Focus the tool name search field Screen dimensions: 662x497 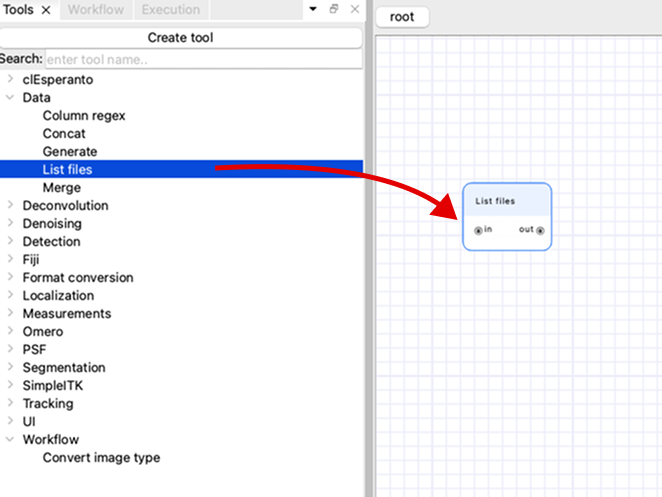click(203, 59)
